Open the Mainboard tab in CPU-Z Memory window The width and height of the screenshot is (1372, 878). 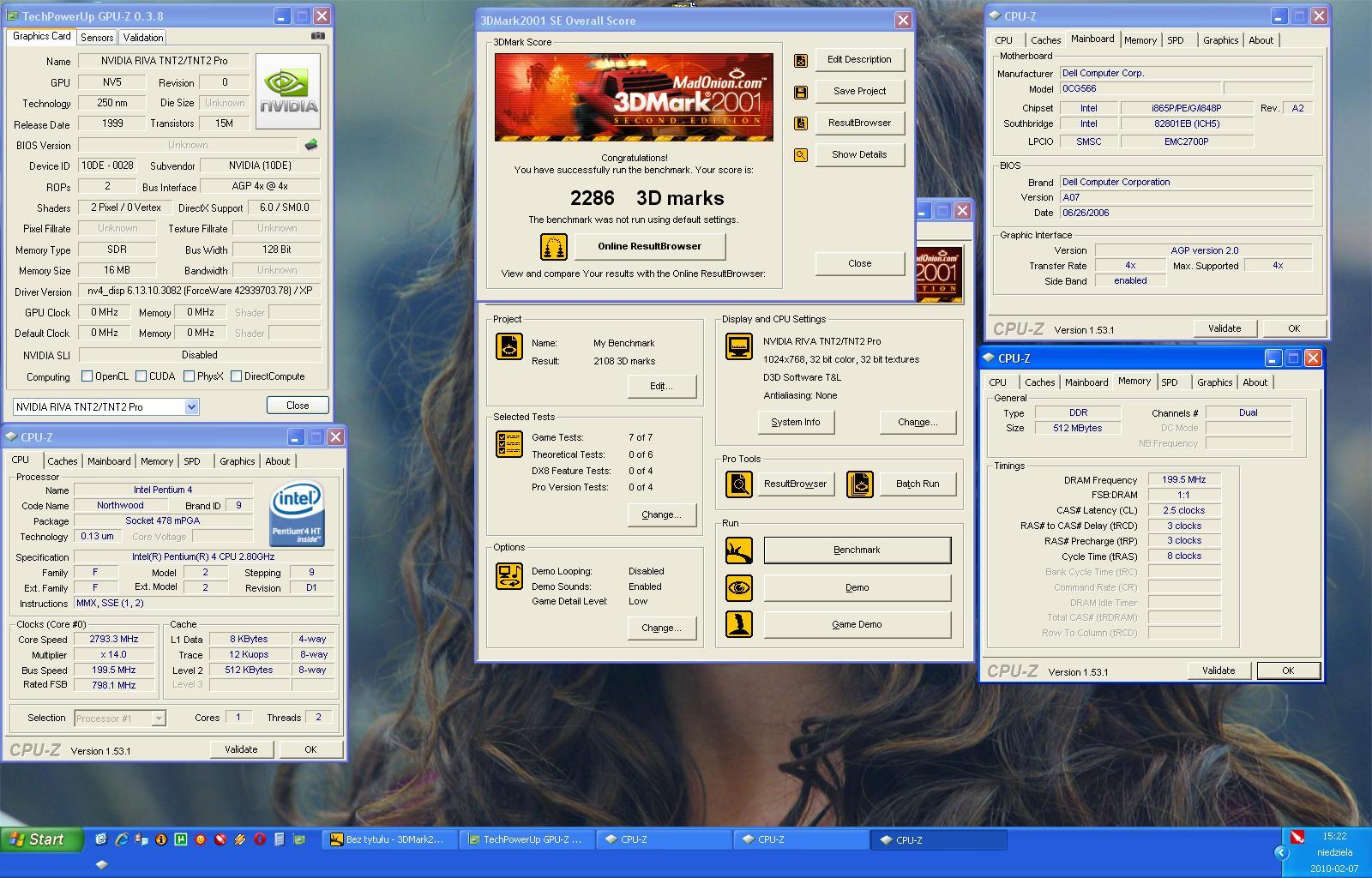click(1086, 382)
